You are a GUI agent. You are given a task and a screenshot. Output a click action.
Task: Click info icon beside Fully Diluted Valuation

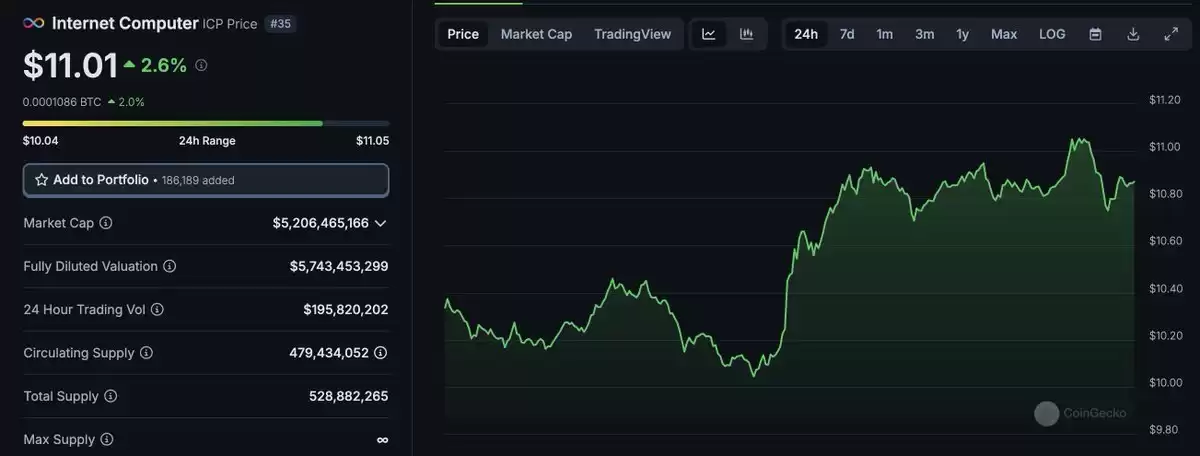click(170, 266)
